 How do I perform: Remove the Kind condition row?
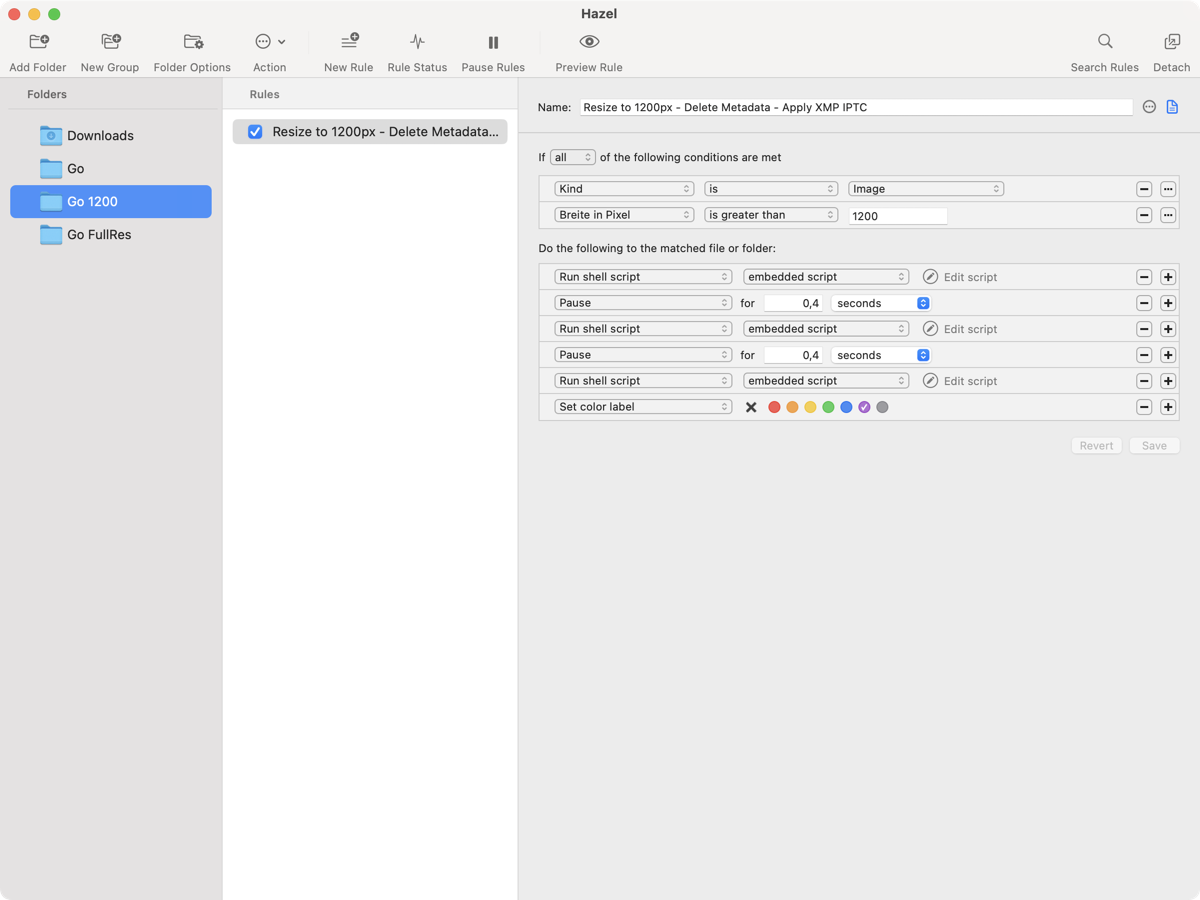coord(1144,189)
